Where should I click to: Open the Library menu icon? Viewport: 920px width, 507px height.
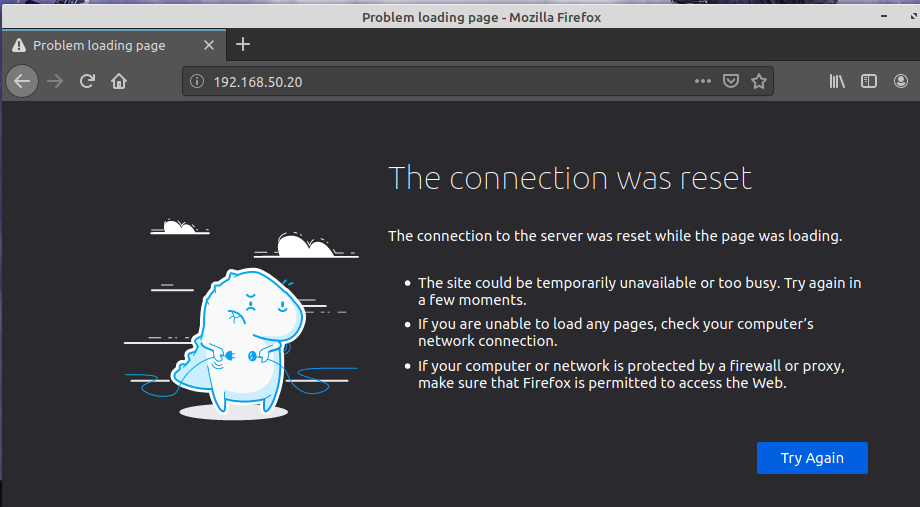pos(837,81)
